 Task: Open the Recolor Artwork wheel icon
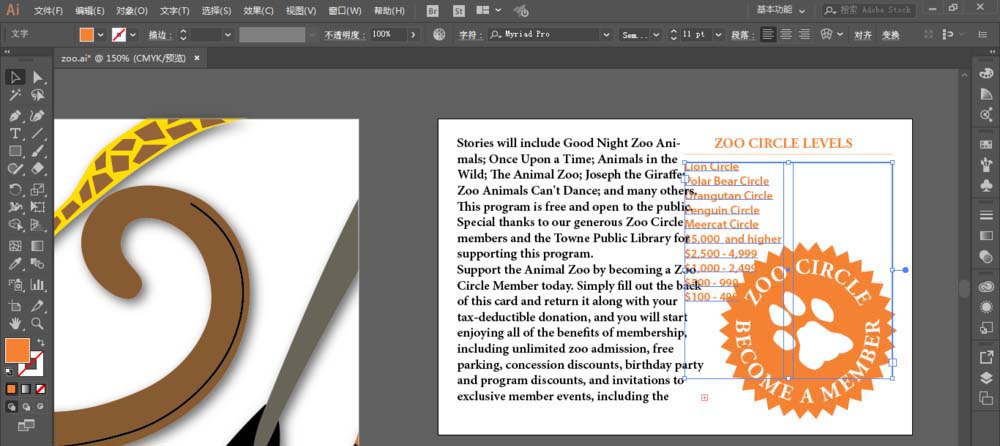(x=439, y=34)
